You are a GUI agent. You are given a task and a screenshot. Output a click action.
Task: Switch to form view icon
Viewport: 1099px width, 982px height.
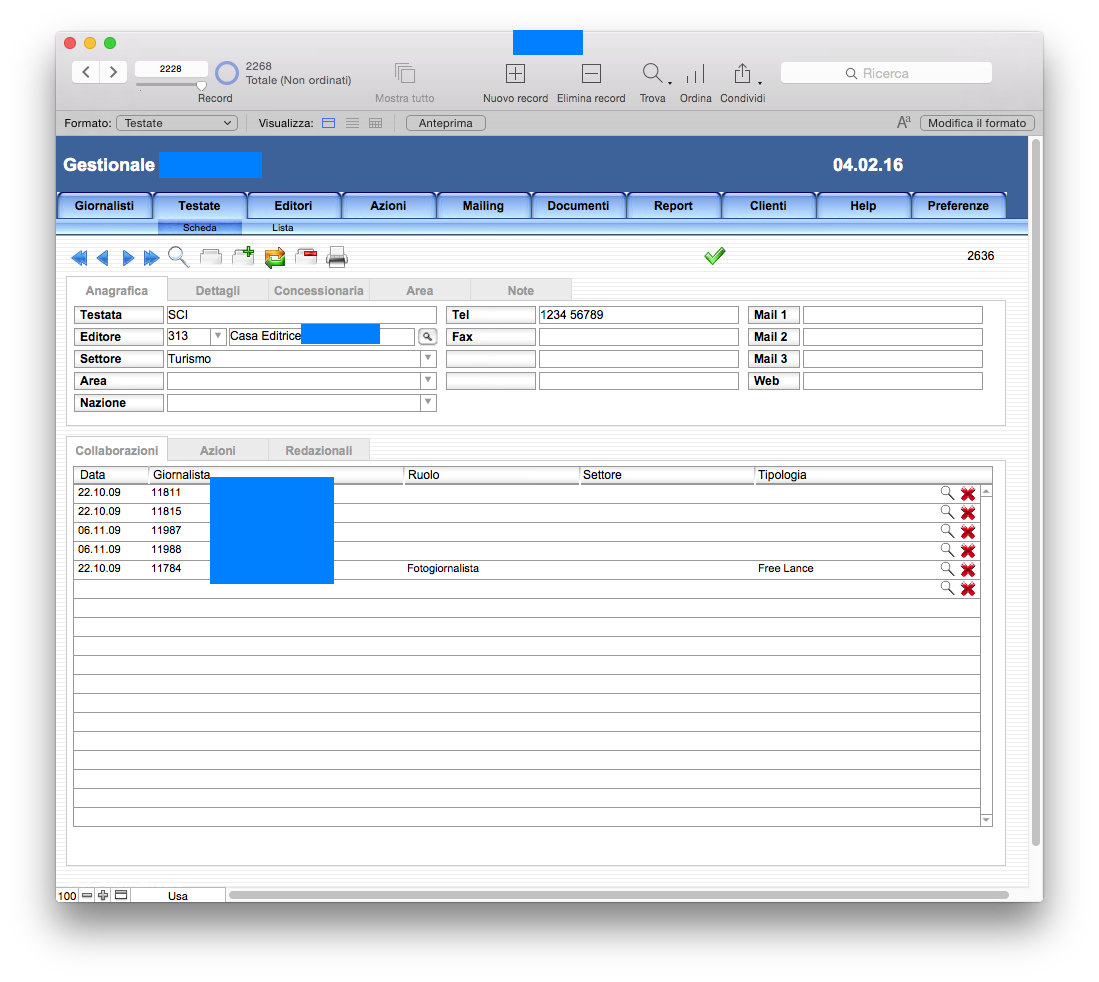[x=328, y=123]
